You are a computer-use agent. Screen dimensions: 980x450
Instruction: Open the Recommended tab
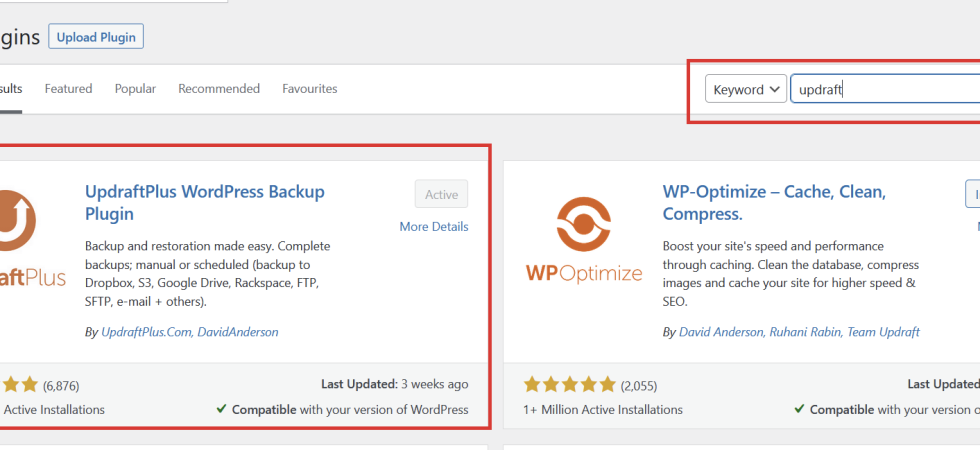(x=219, y=89)
